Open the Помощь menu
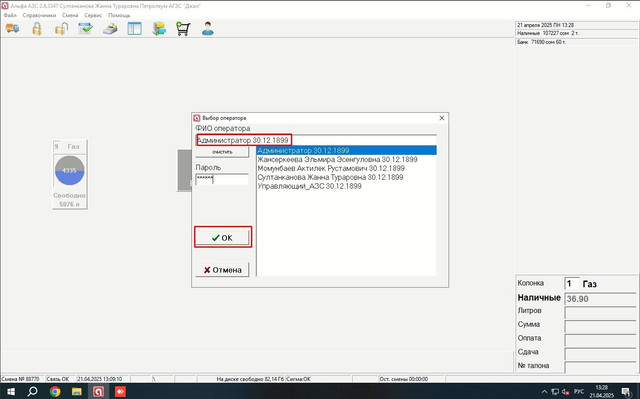This screenshot has height=399, width=640. (x=119, y=15)
